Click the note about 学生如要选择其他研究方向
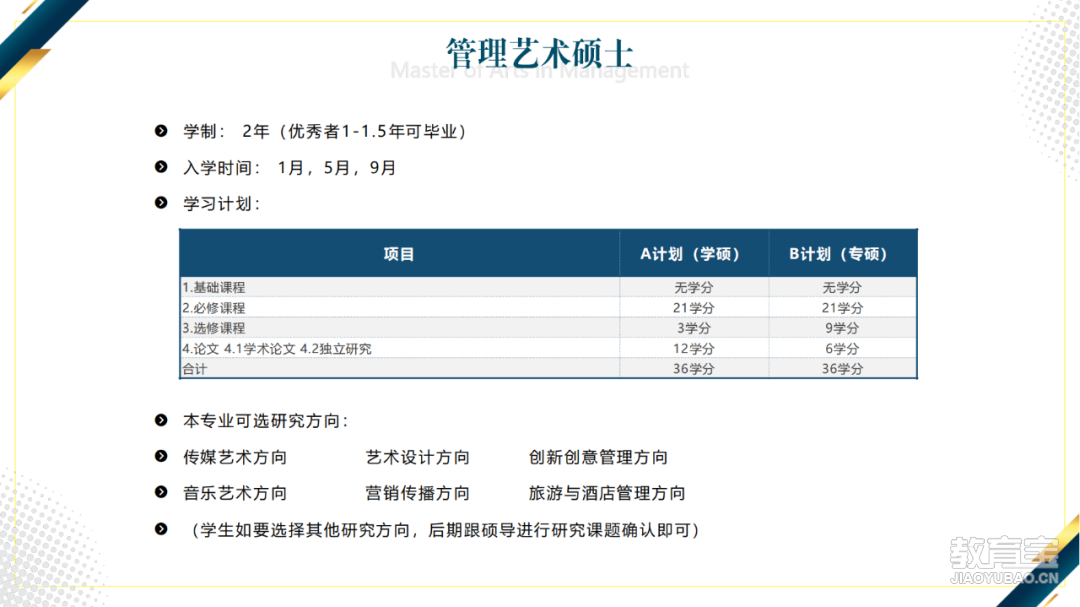Screen dimensions: 1080x607 pyautogui.click(x=444, y=530)
